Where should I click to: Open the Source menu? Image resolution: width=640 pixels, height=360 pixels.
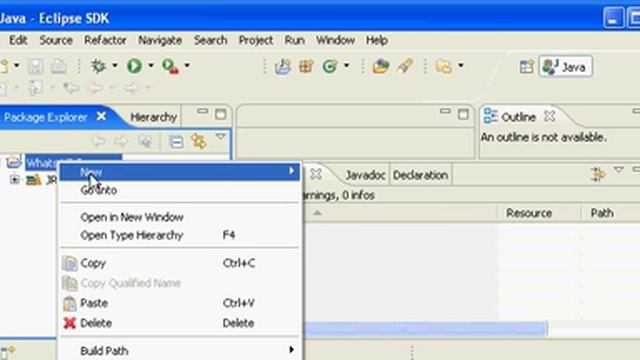tap(56, 40)
